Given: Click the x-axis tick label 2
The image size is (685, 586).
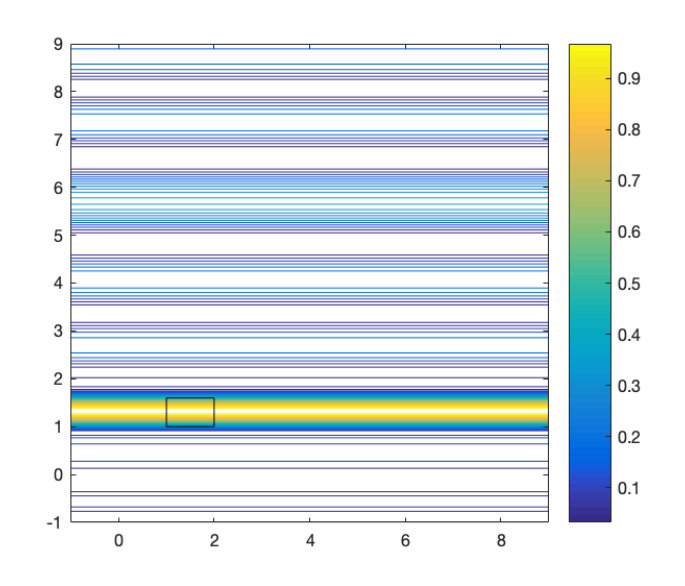Looking at the screenshot, I should click(214, 541).
